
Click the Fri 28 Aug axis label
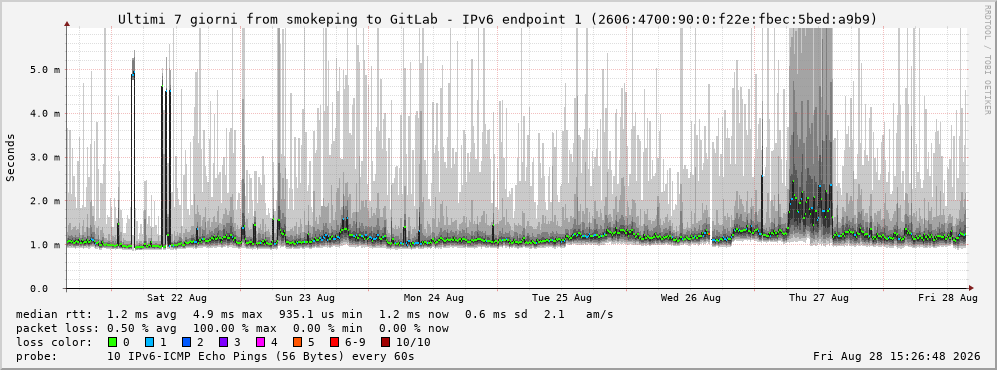click(x=947, y=298)
